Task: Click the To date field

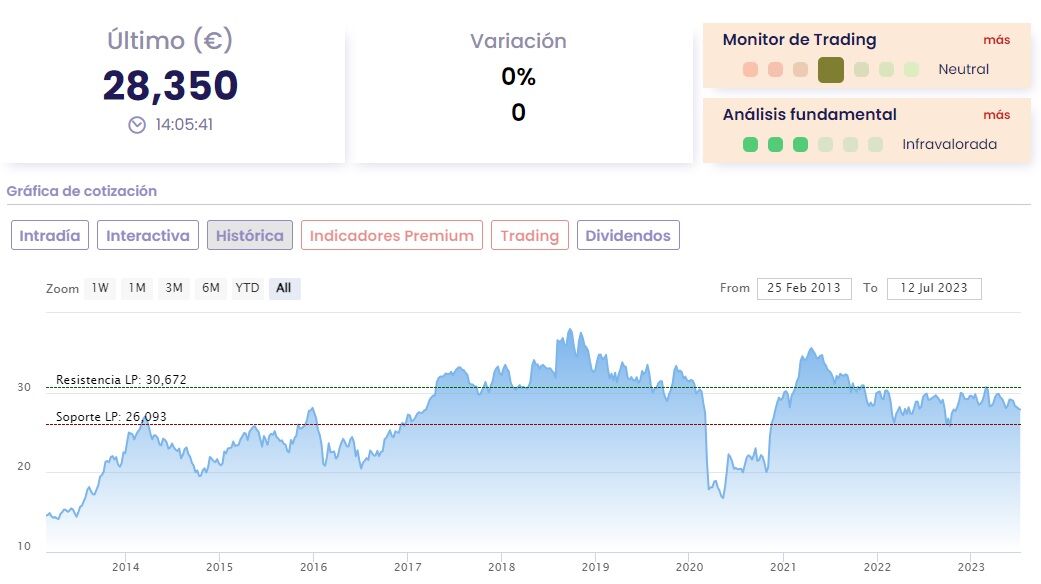Action: (934, 288)
